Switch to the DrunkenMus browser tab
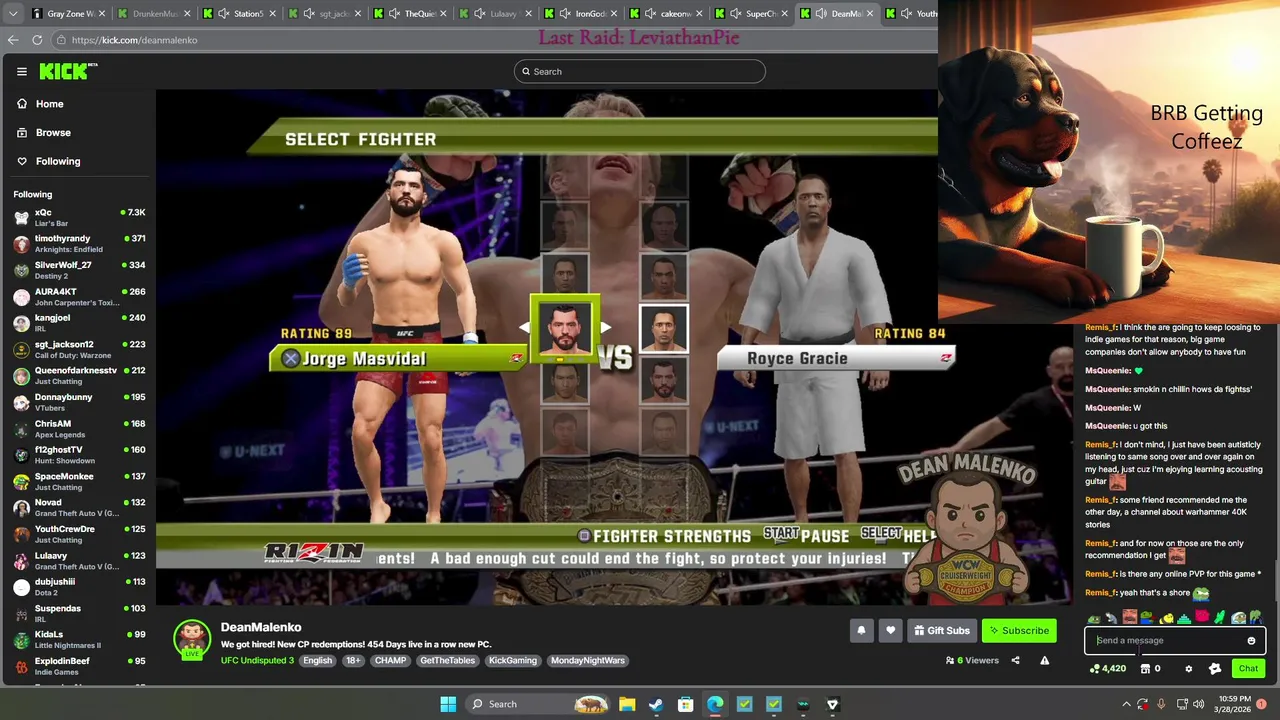The height and width of the screenshot is (720, 1280). point(154,14)
